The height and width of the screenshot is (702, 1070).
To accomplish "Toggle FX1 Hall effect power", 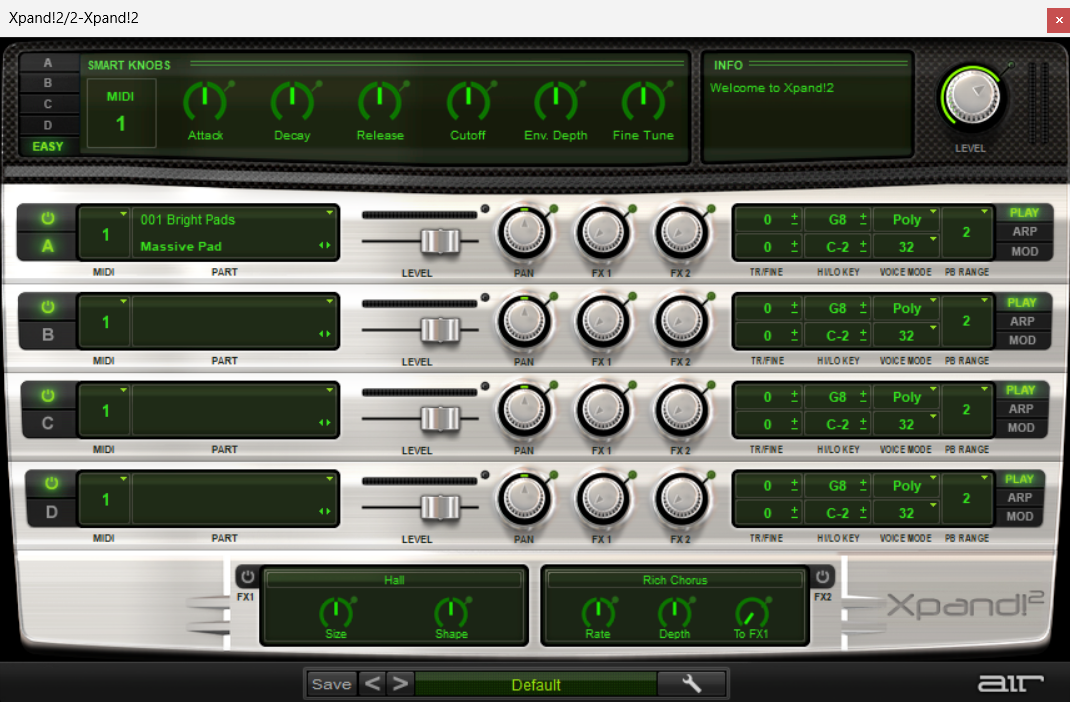I will (x=247, y=576).
